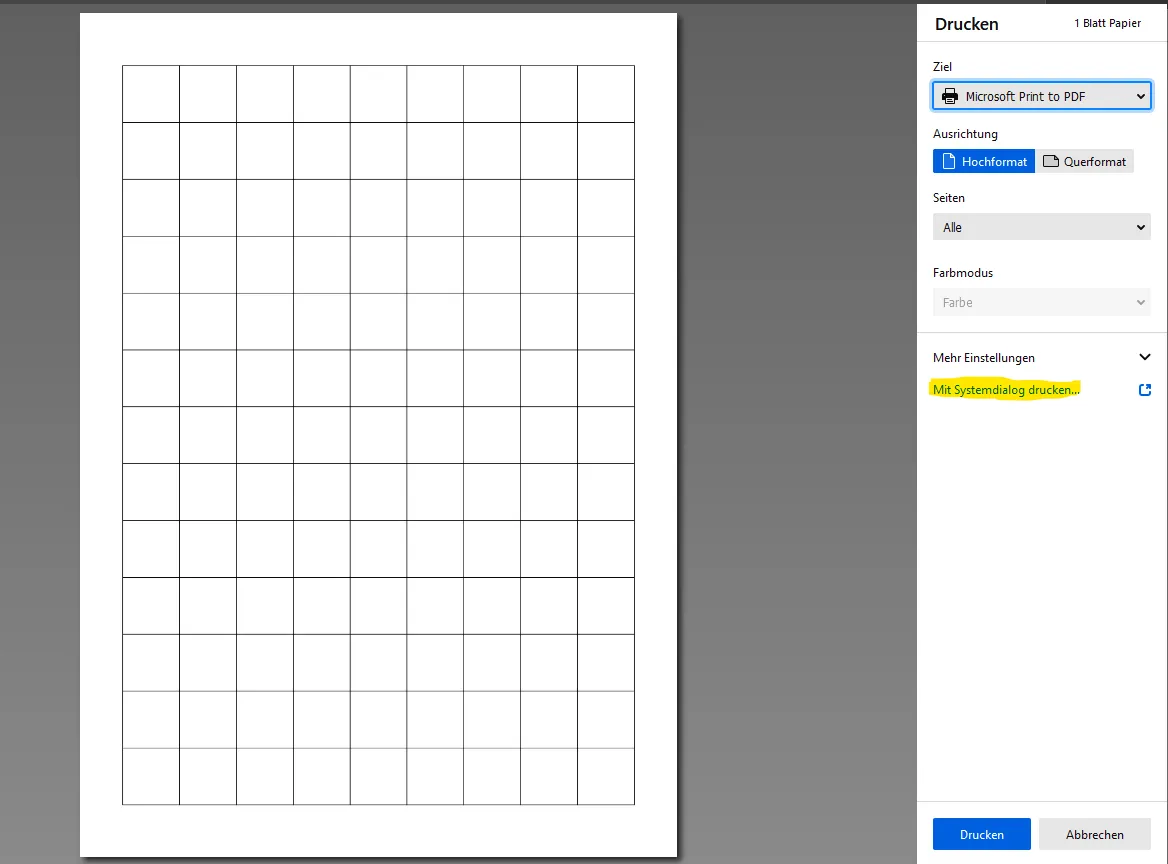Open the Ziel printer dropdown
The height and width of the screenshot is (864, 1168).
(x=1041, y=96)
